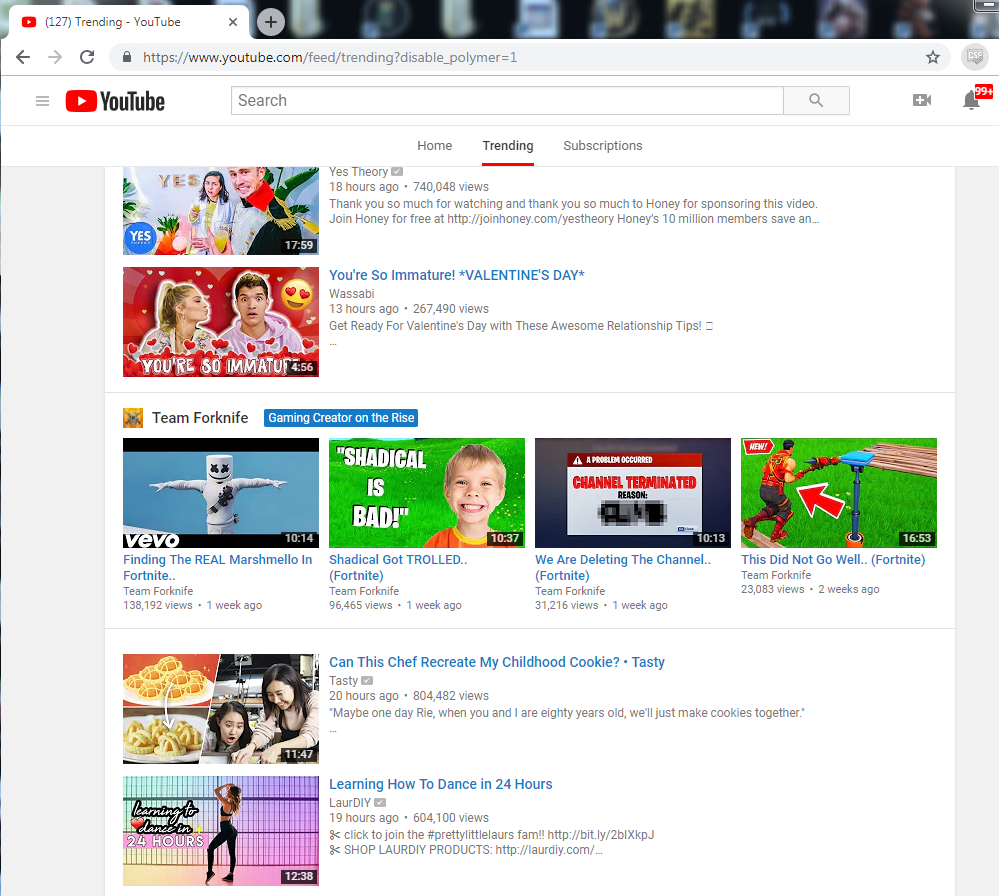This screenshot has height=896, width=999.
Task: Open the hamburger navigation menu
Action: [x=42, y=101]
